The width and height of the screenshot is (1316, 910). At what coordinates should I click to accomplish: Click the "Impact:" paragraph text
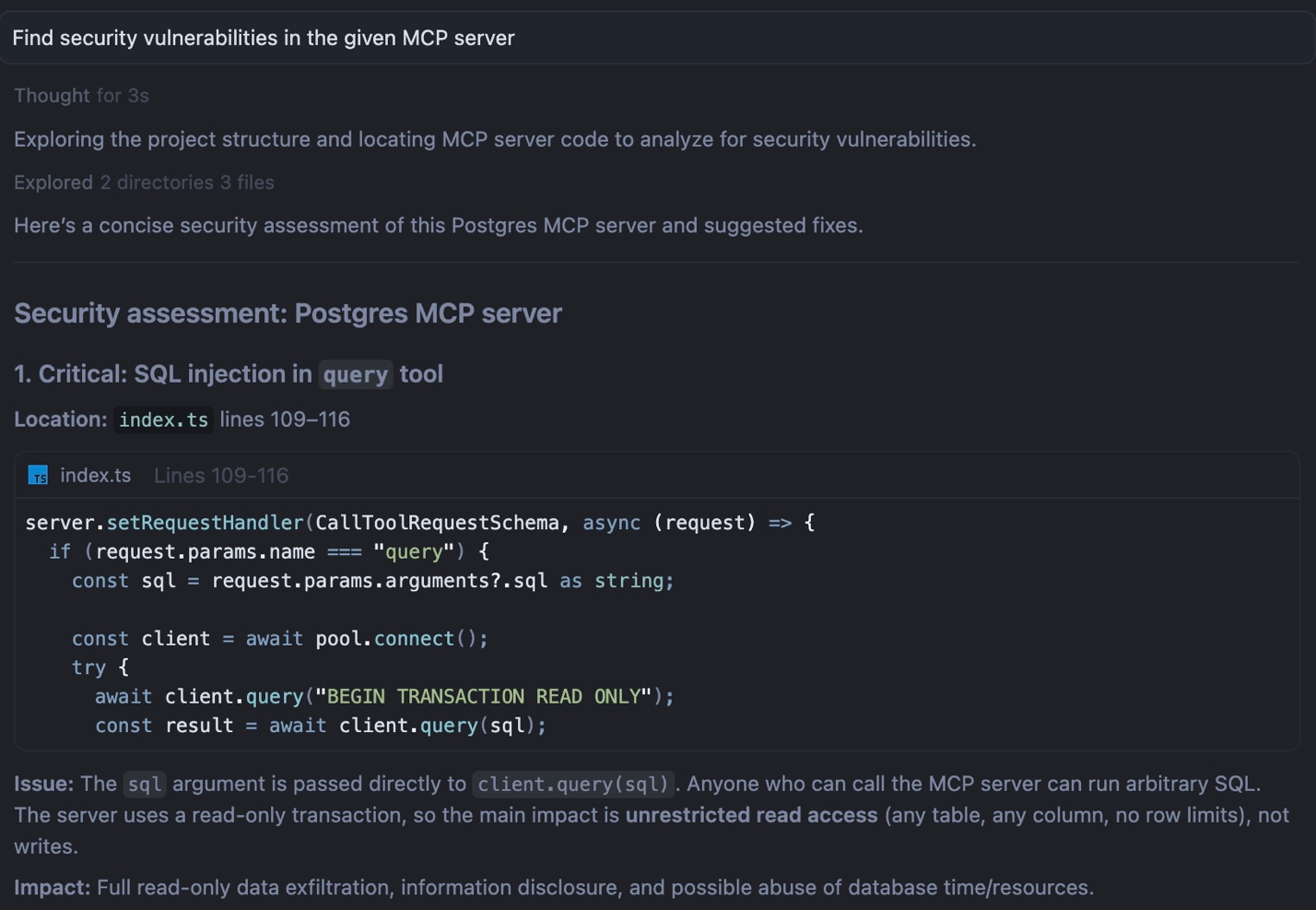coord(554,888)
